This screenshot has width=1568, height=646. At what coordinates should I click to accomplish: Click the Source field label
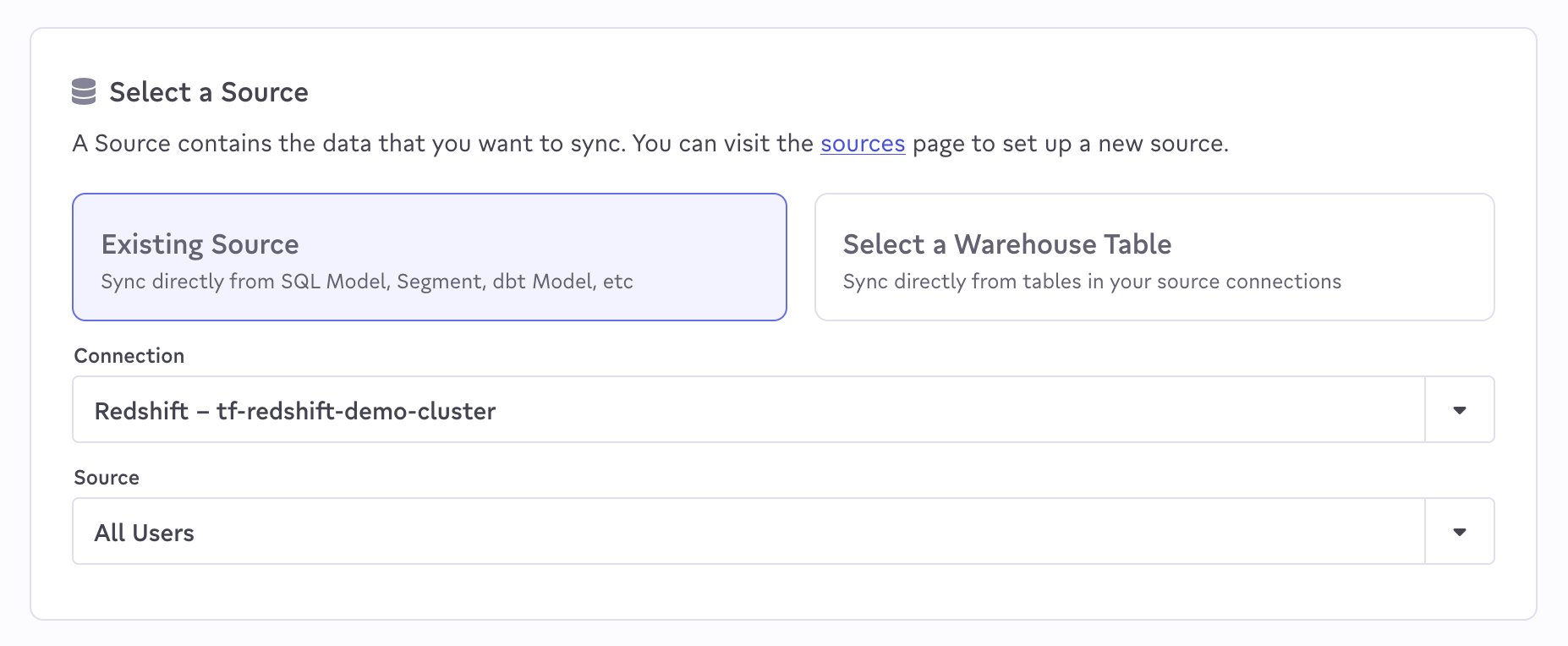pyautogui.click(x=107, y=478)
